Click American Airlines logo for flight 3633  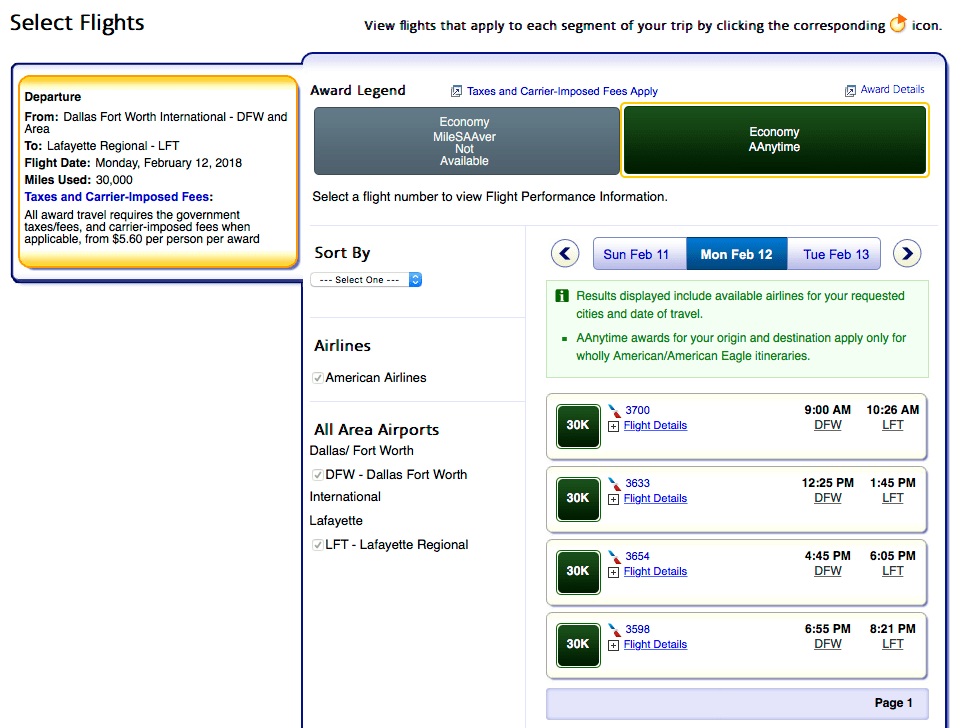(614, 483)
